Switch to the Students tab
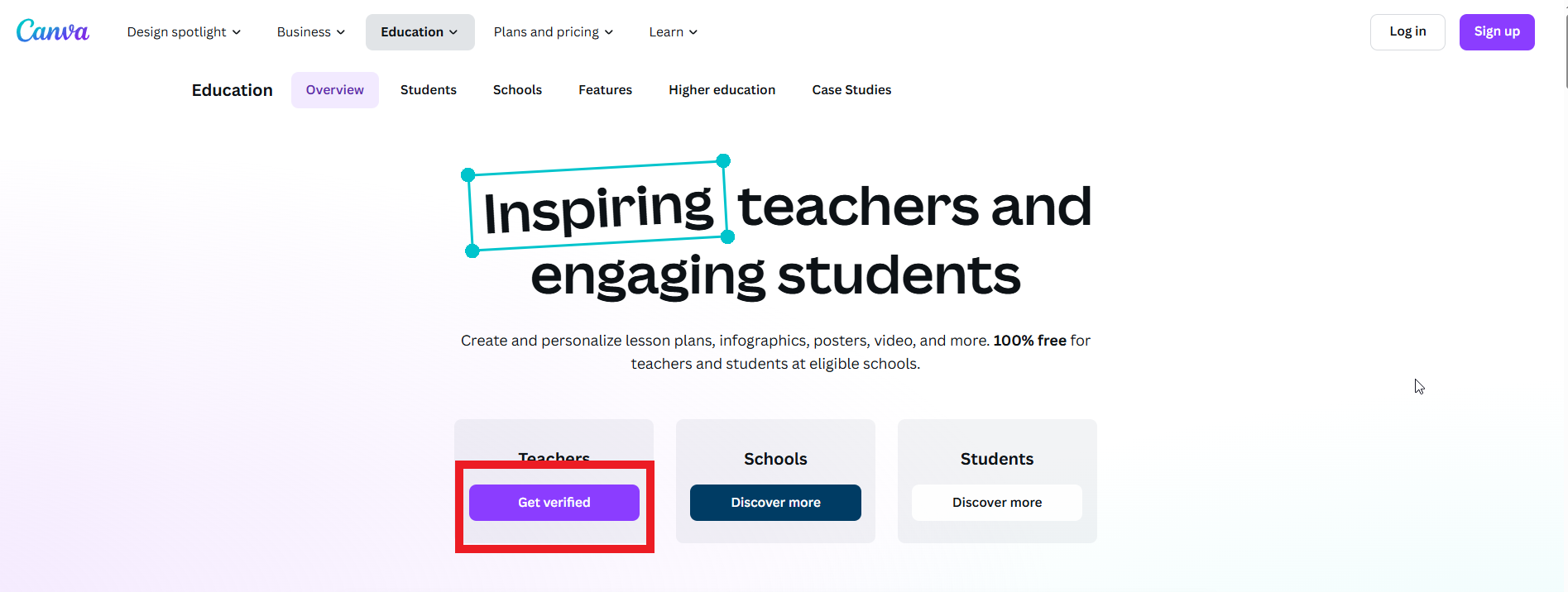This screenshot has height=592, width=1568. 428,90
